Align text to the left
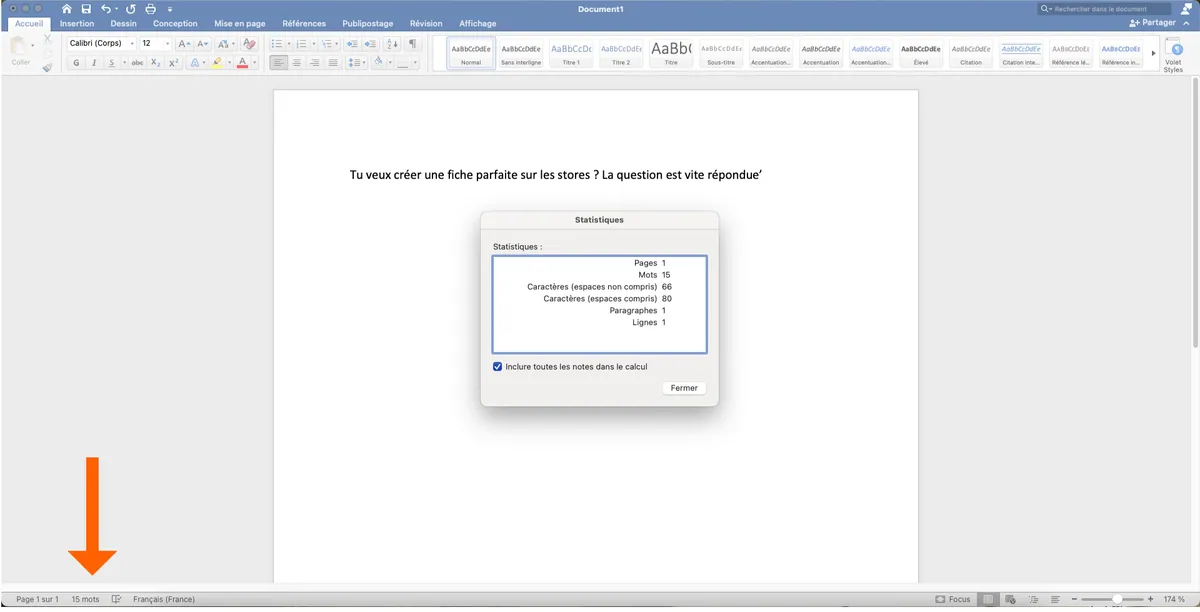1200x612 pixels. tap(278, 63)
